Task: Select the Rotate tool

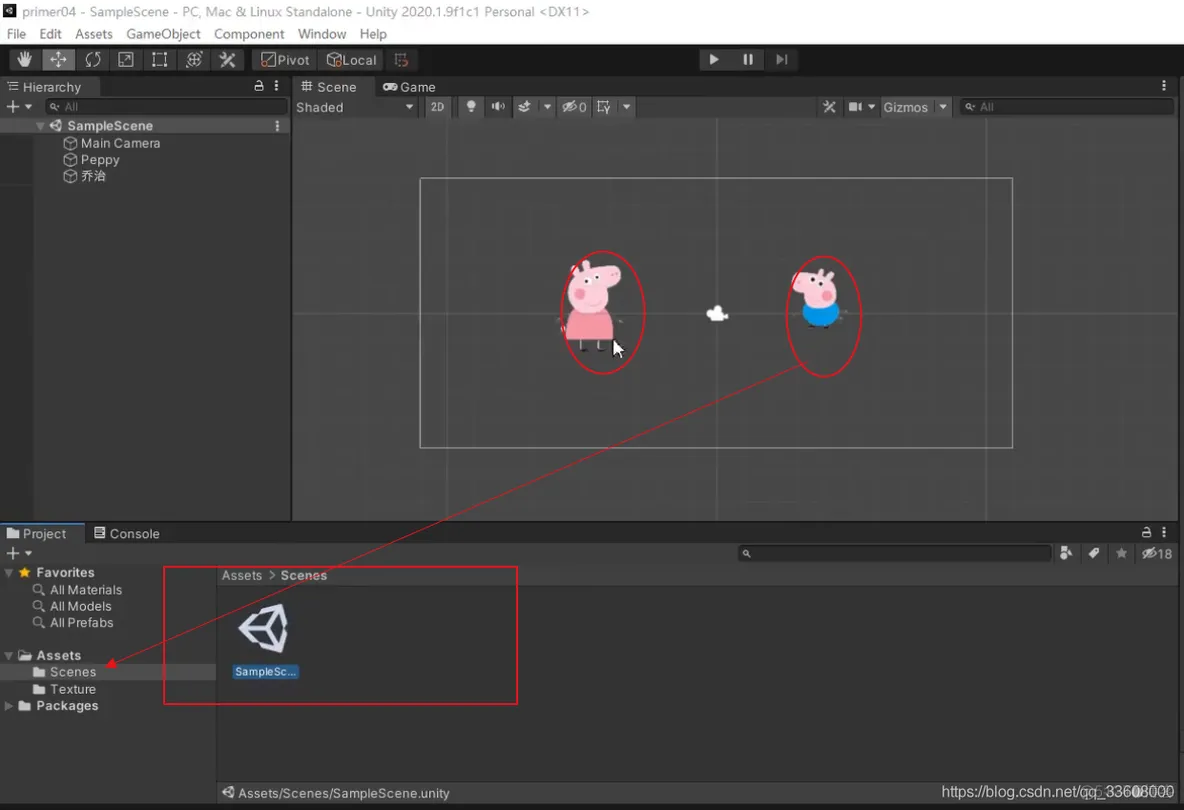Action: point(92,60)
